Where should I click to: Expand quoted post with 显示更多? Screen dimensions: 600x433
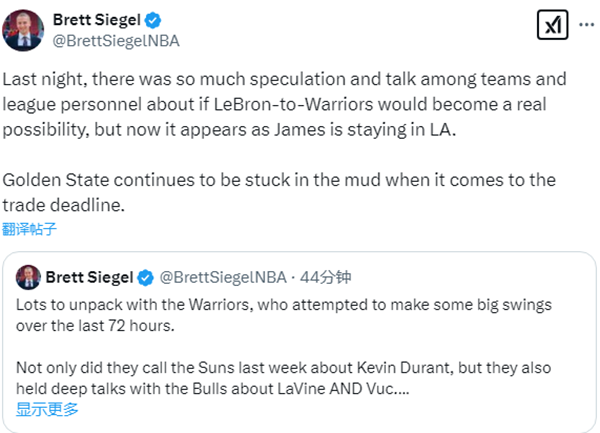click(47, 409)
